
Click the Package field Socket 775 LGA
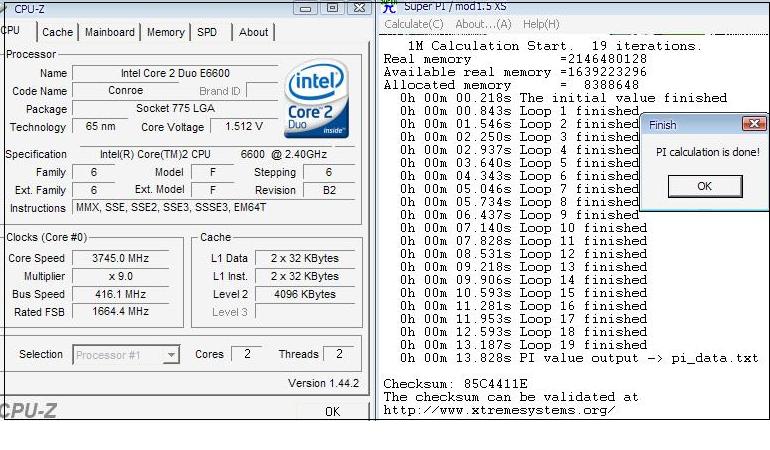pos(175,108)
